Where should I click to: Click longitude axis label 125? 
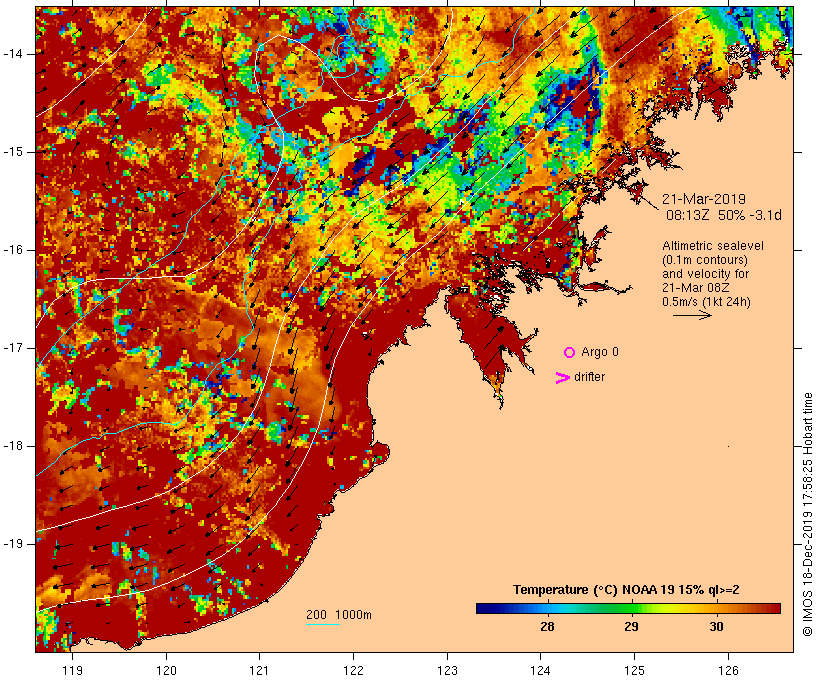point(635,670)
